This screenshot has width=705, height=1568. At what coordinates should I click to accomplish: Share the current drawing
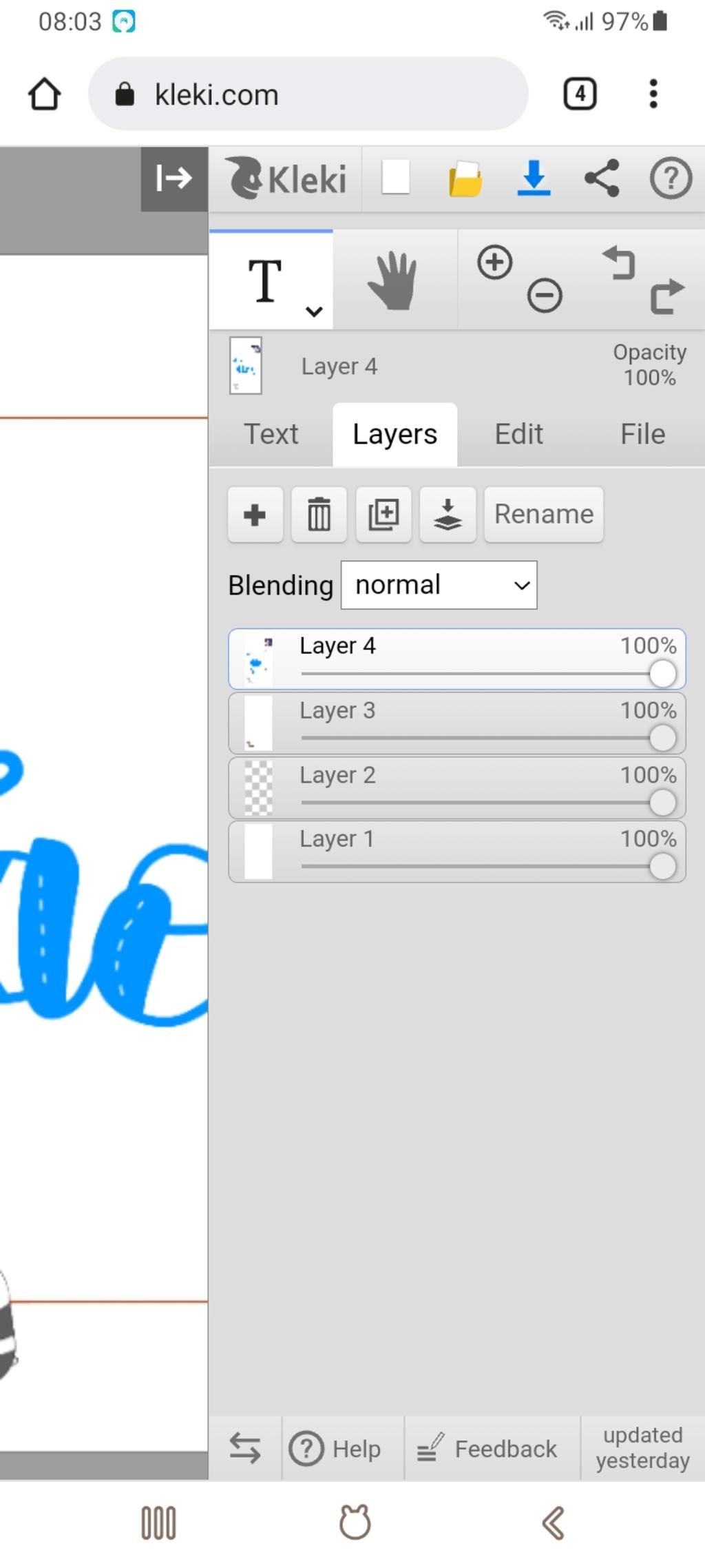tap(602, 178)
